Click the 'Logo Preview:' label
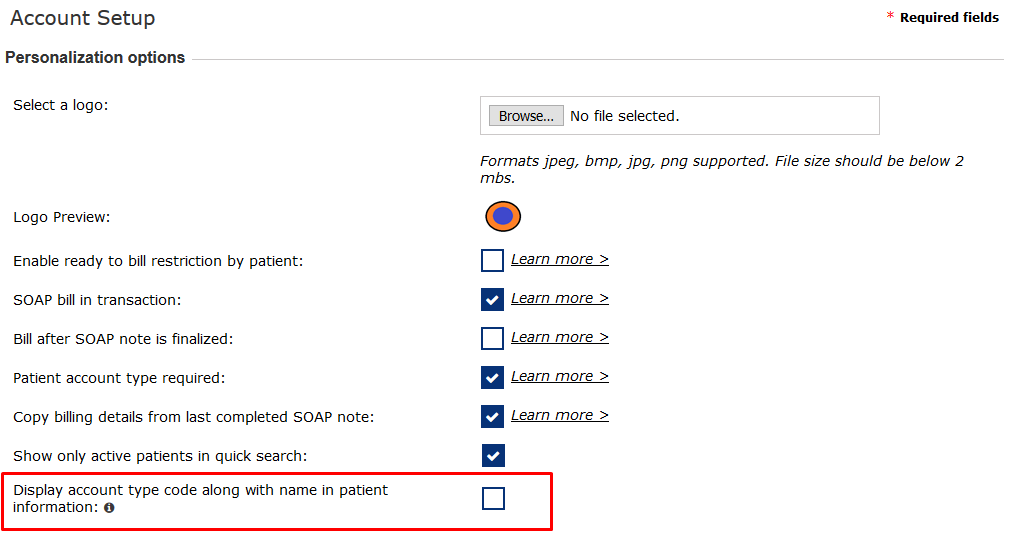Screen dimensions: 1028x541 (62, 217)
